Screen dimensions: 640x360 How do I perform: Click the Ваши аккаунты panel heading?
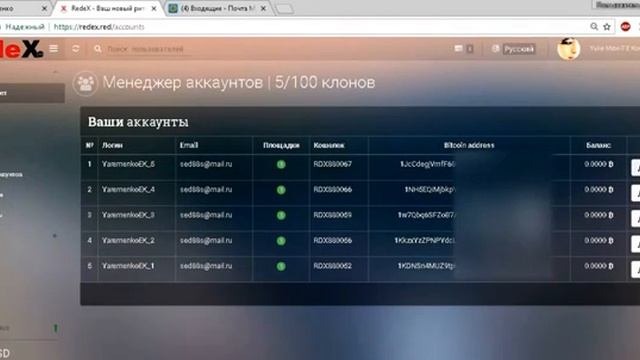click(x=138, y=122)
